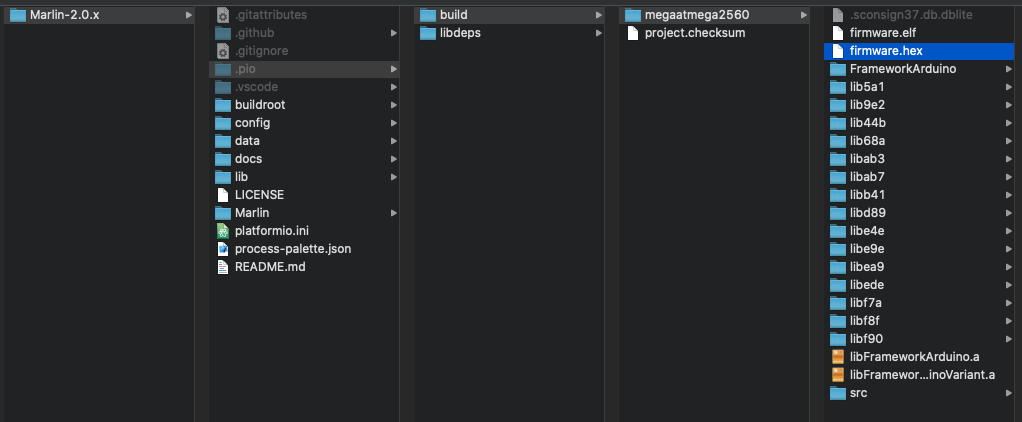Select the build folder row
The width and height of the screenshot is (1022, 422).
point(509,15)
